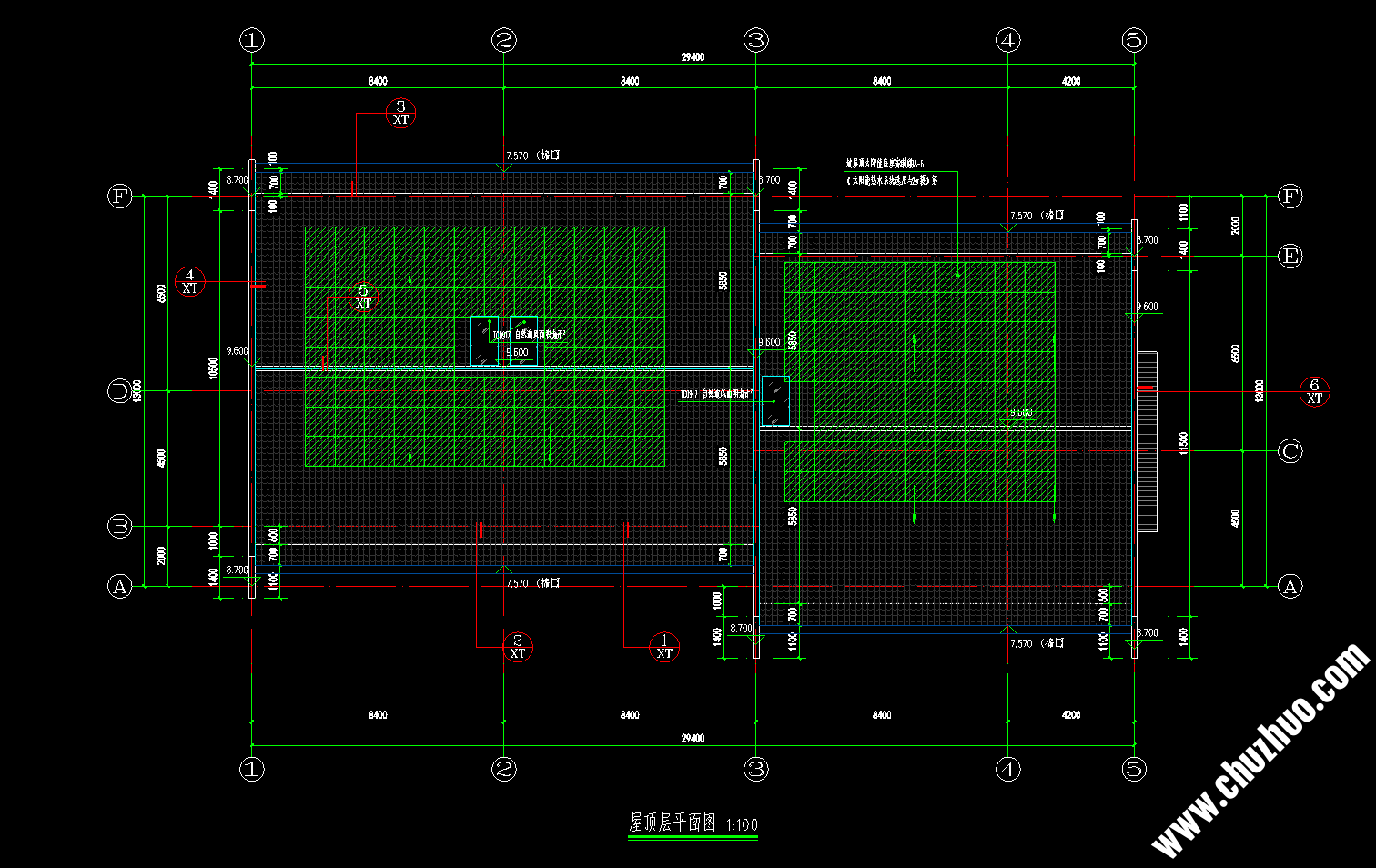Click the 2 XT section bubble
This screenshot has width=1376, height=868.
coord(517,647)
